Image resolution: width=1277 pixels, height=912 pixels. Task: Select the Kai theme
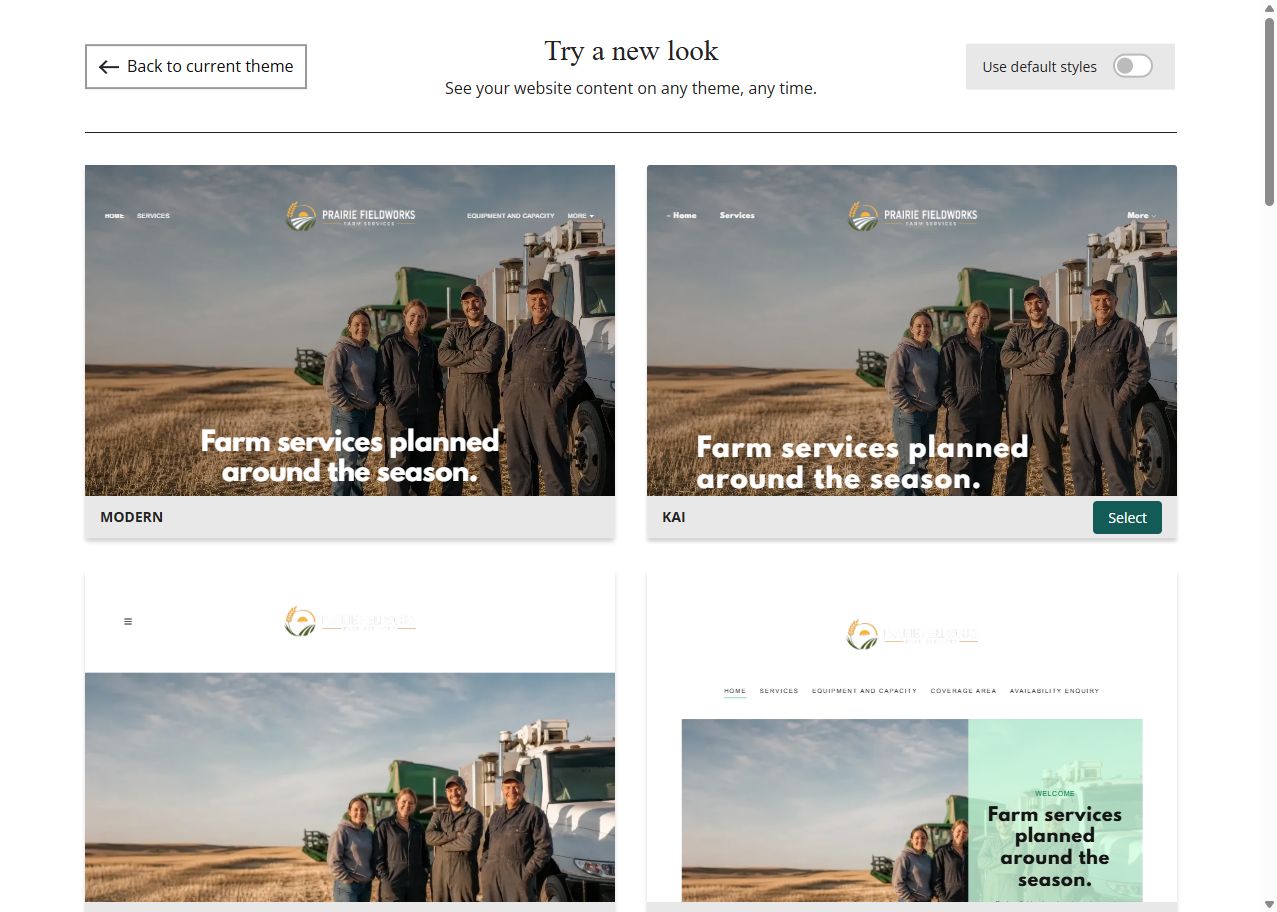[1127, 517]
